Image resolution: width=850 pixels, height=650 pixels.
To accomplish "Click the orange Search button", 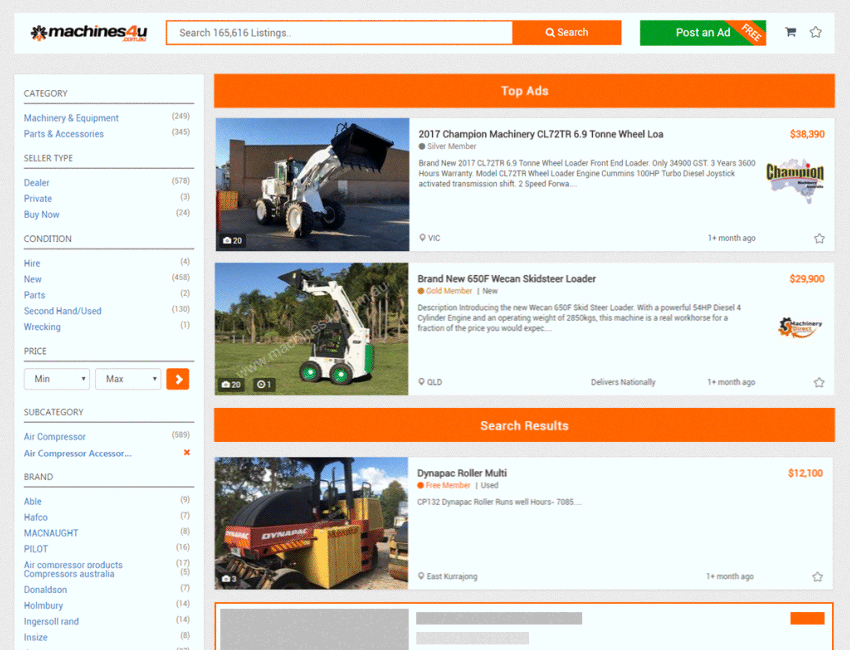I will pos(567,33).
